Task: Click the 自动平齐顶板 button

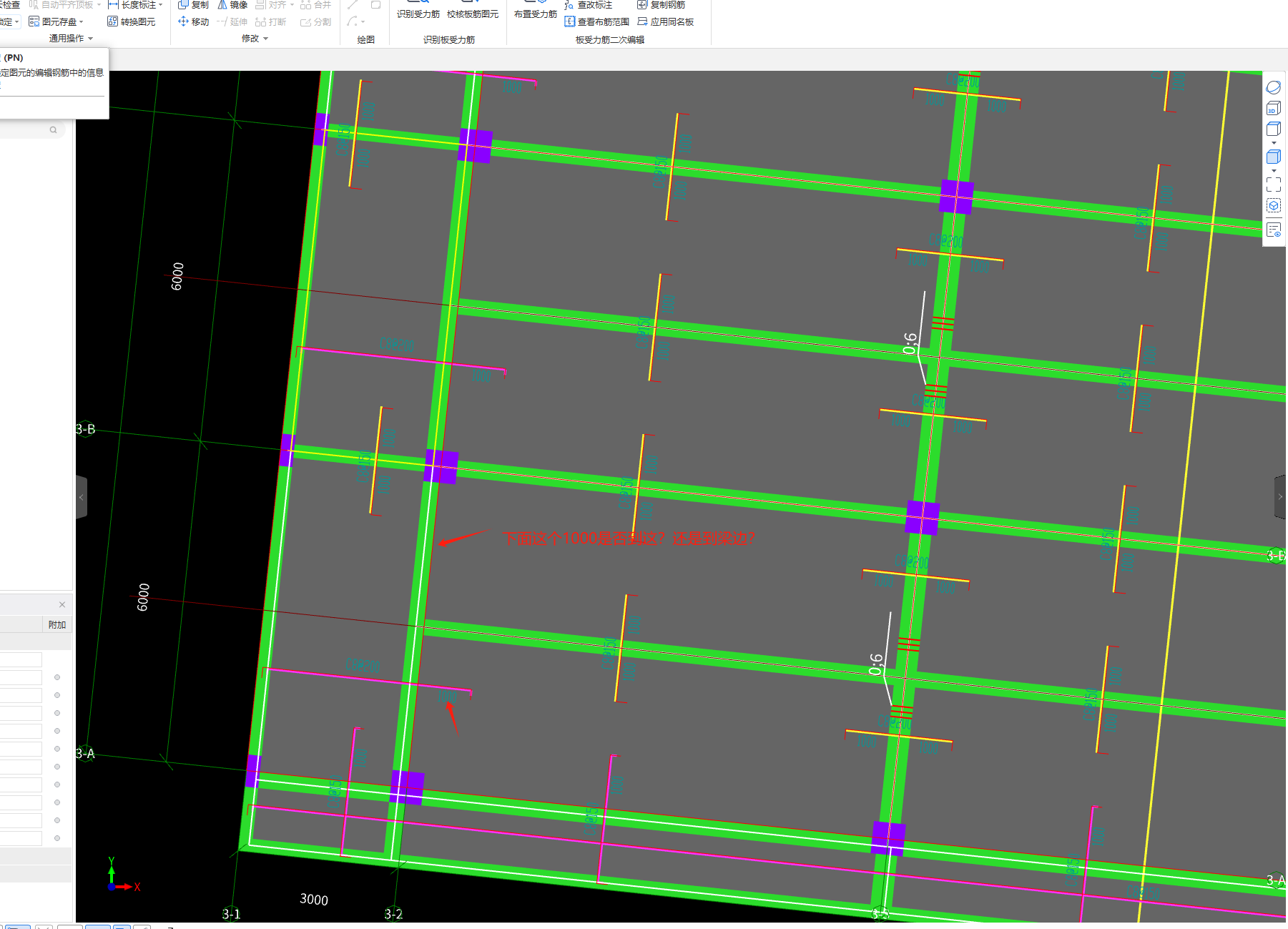Action: 62,5
